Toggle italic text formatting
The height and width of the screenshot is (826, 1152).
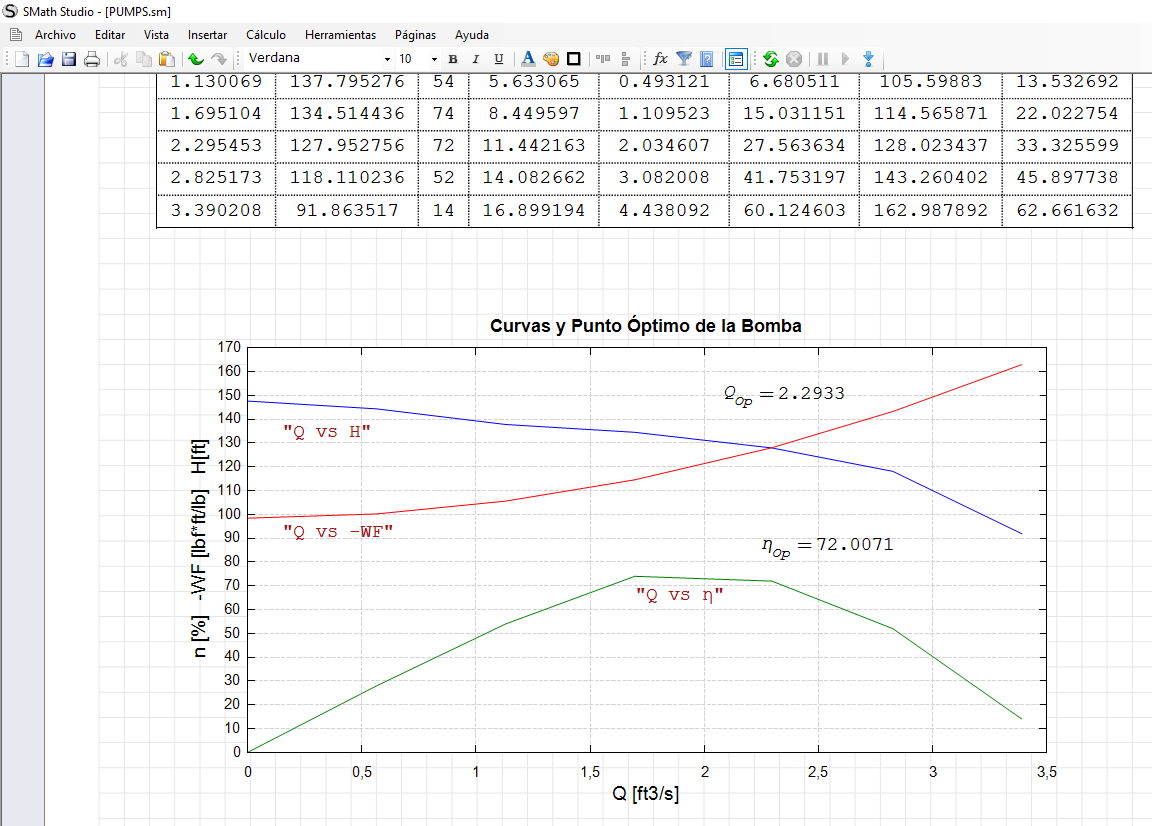coord(475,59)
